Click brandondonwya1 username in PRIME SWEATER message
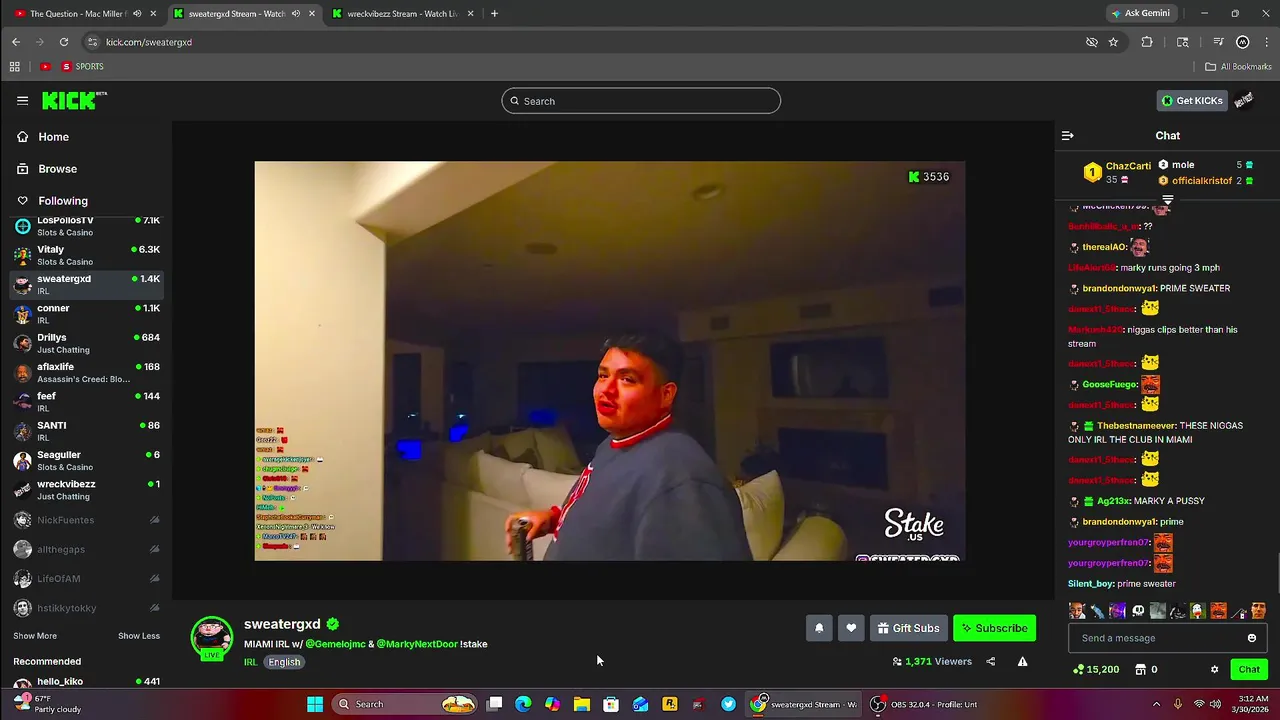The image size is (1280, 720). click(x=1119, y=288)
